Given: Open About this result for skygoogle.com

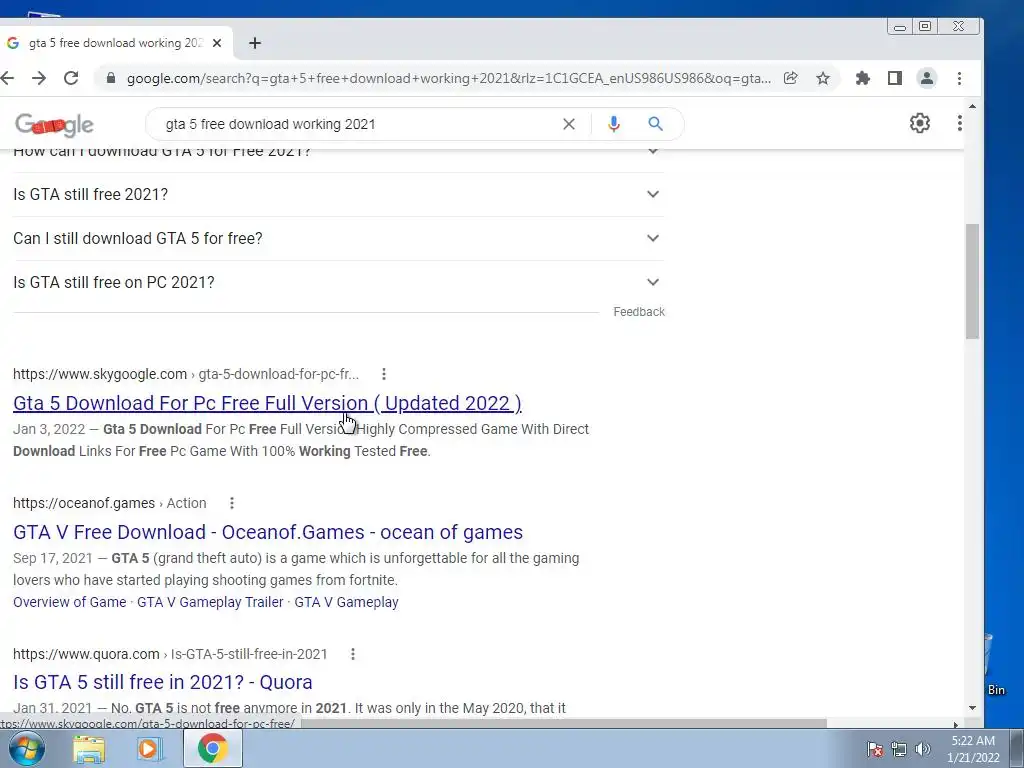Looking at the screenshot, I should coord(384,374).
